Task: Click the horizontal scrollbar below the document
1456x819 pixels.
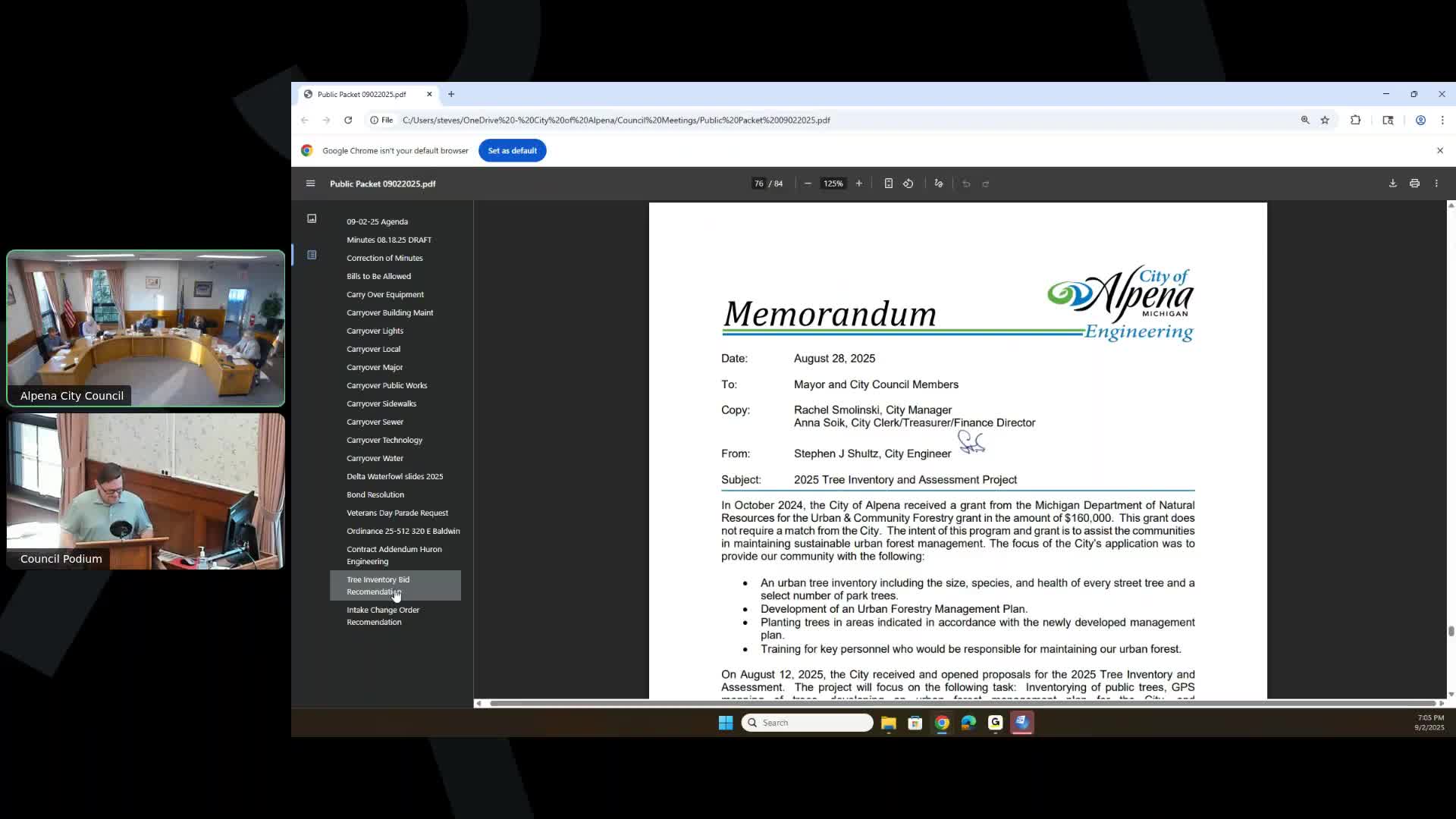Action: point(959,703)
